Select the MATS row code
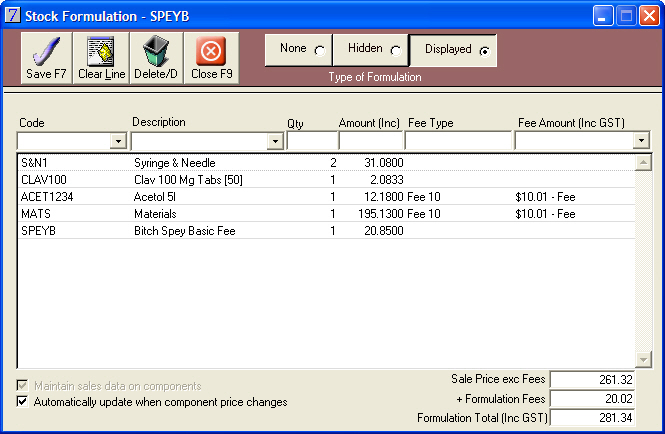Viewport: 665px width, 434px height. coord(36,214)
